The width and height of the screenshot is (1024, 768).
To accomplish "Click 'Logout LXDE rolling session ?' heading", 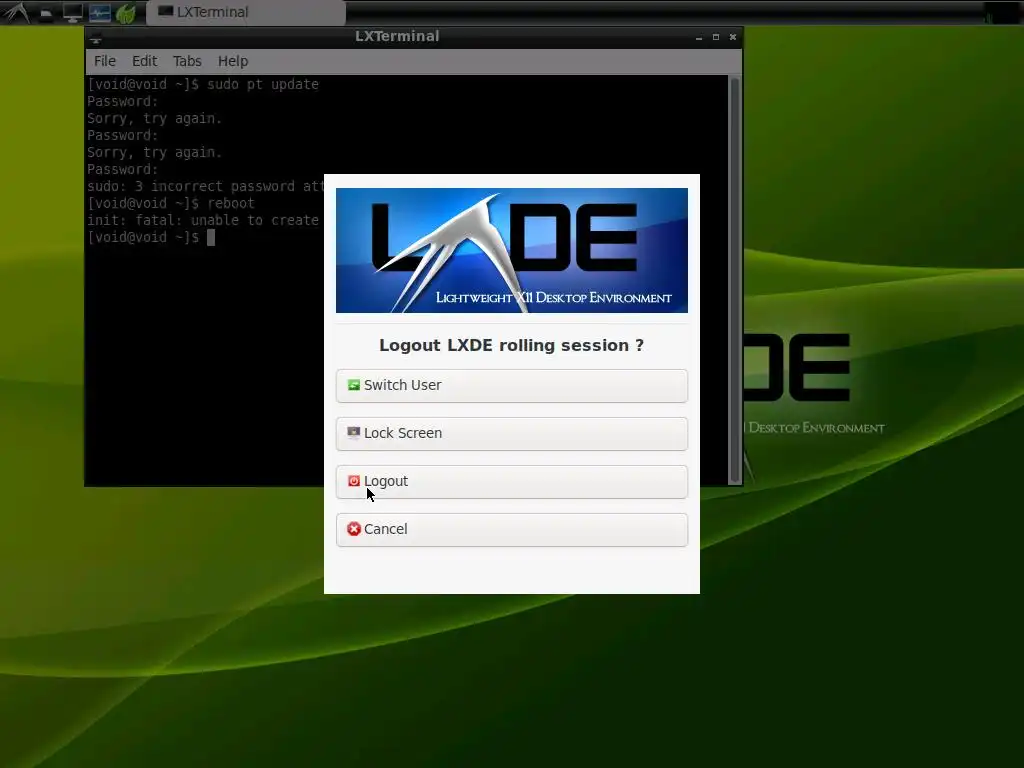I will [511, 345].
